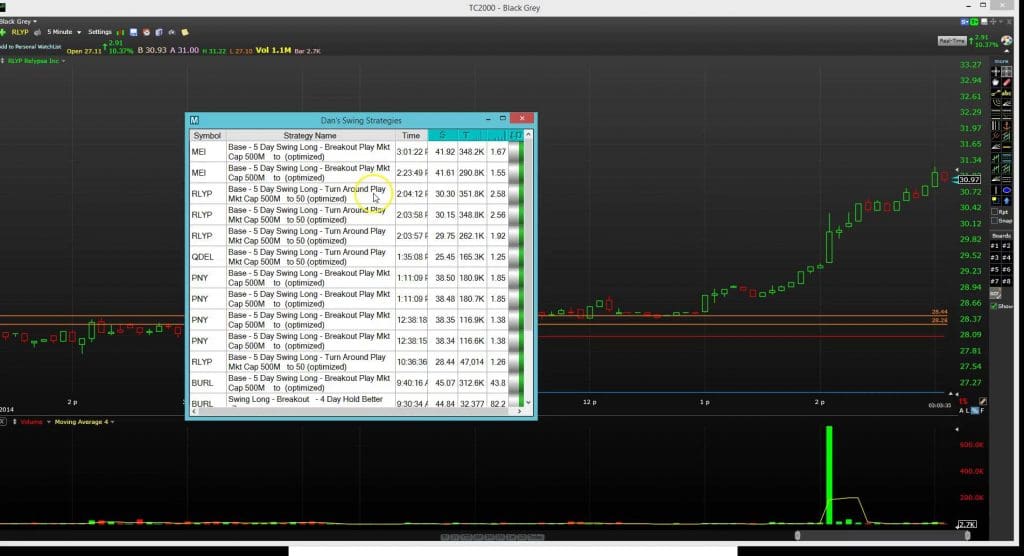Sort by the Strategy Name column header
Viewport: 1024px width, 556px height.
tap(310, 135)
